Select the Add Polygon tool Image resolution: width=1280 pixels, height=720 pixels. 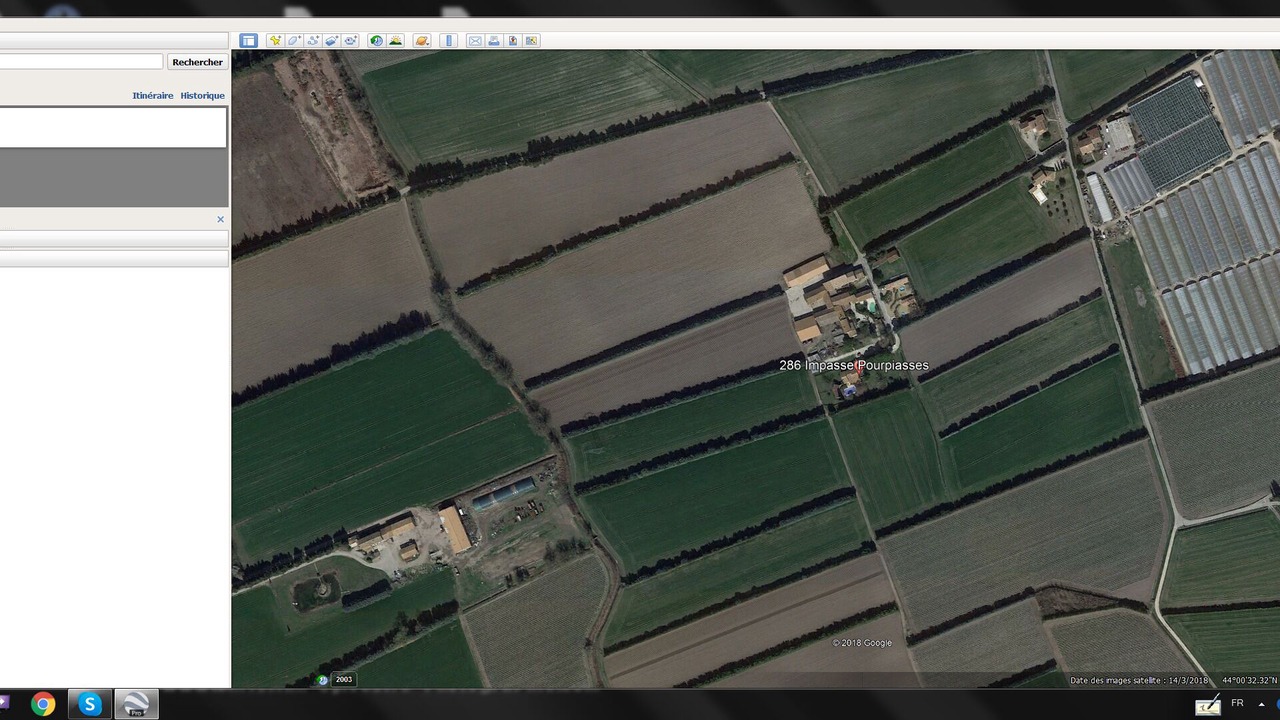[x=294, y=41]
